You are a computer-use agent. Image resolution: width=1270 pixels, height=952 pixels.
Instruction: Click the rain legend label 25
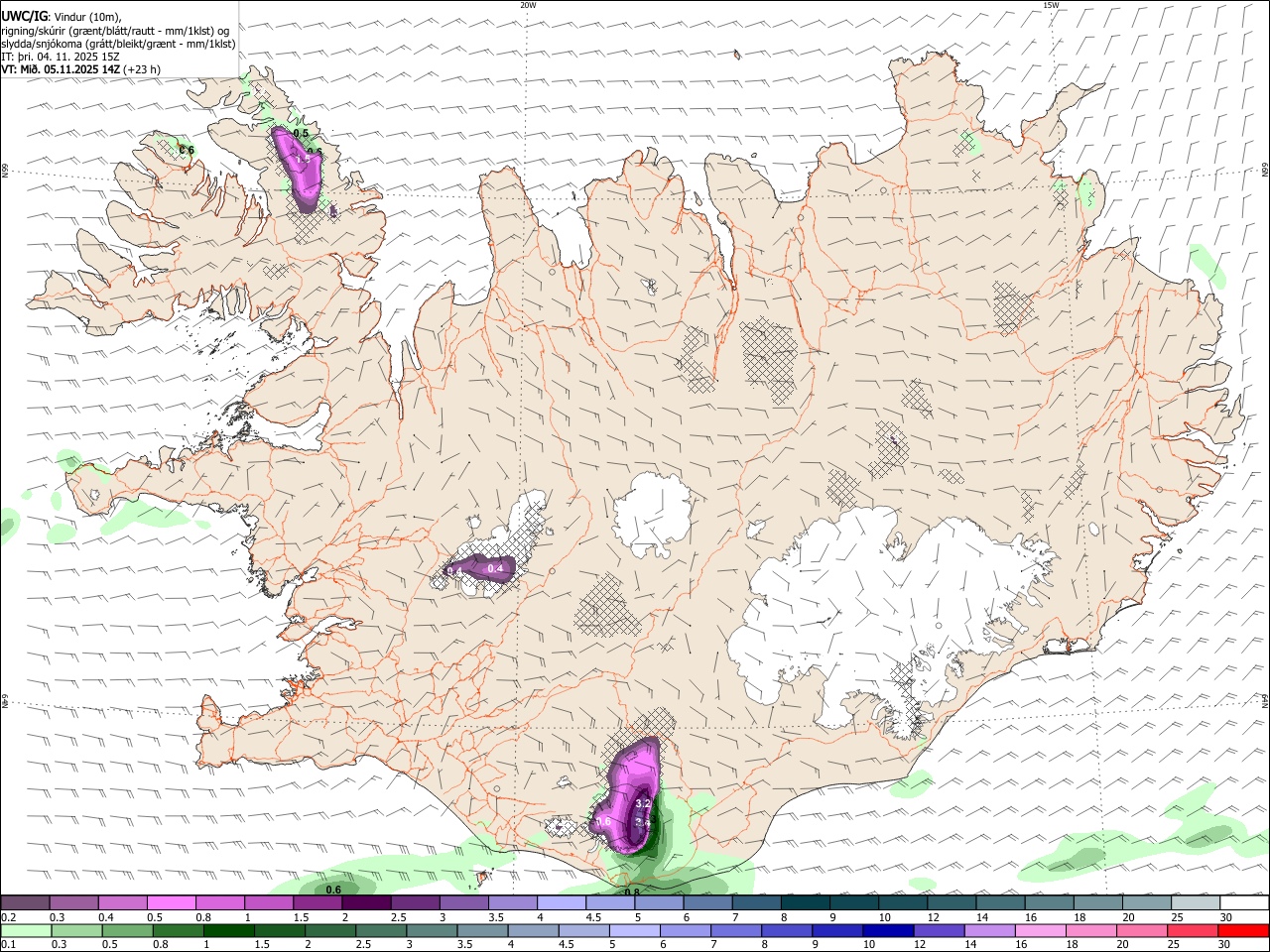(x=1175, y=944)
